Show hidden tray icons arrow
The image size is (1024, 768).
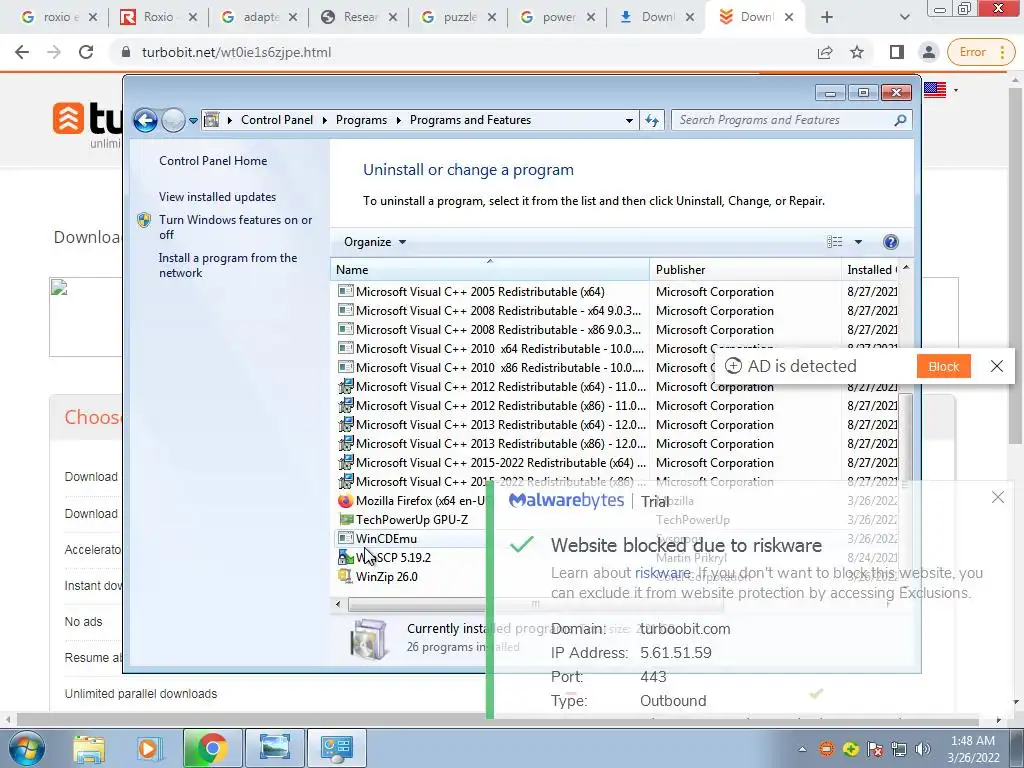pos(802,749)
